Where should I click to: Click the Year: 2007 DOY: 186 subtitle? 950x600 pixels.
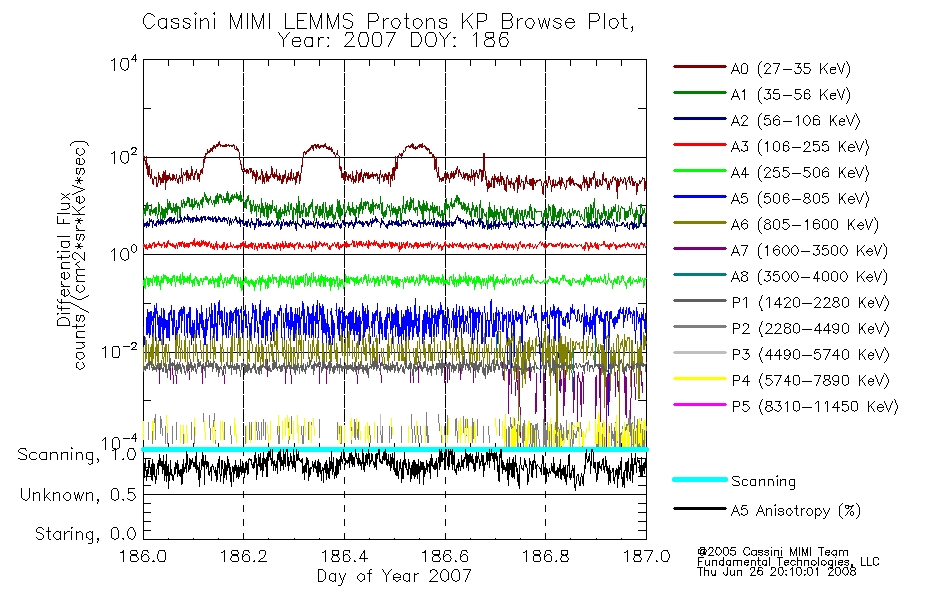[x=394, y=41]
